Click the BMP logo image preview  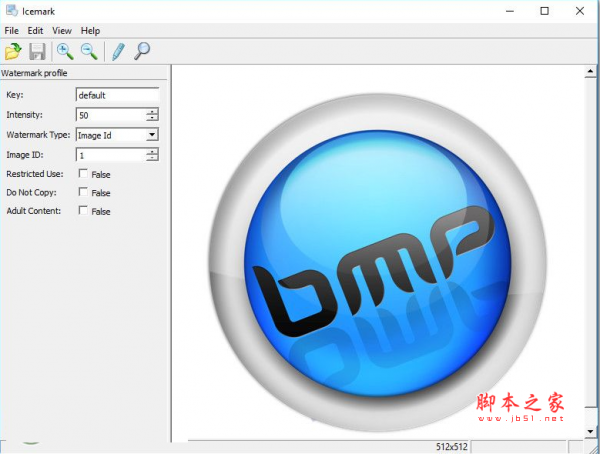[378, 262]
